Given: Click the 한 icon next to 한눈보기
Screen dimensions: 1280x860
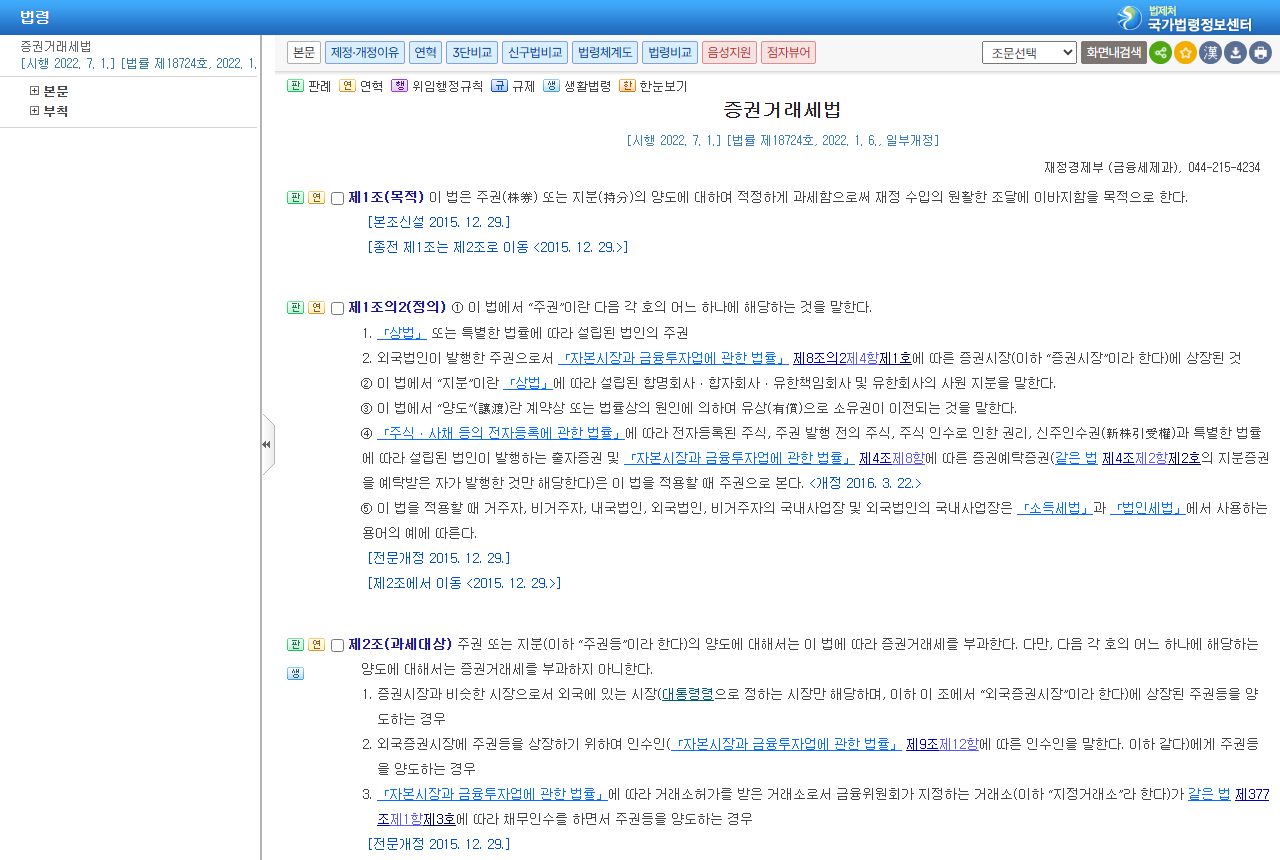Looking at the screenshot, I should pos(627,86).
